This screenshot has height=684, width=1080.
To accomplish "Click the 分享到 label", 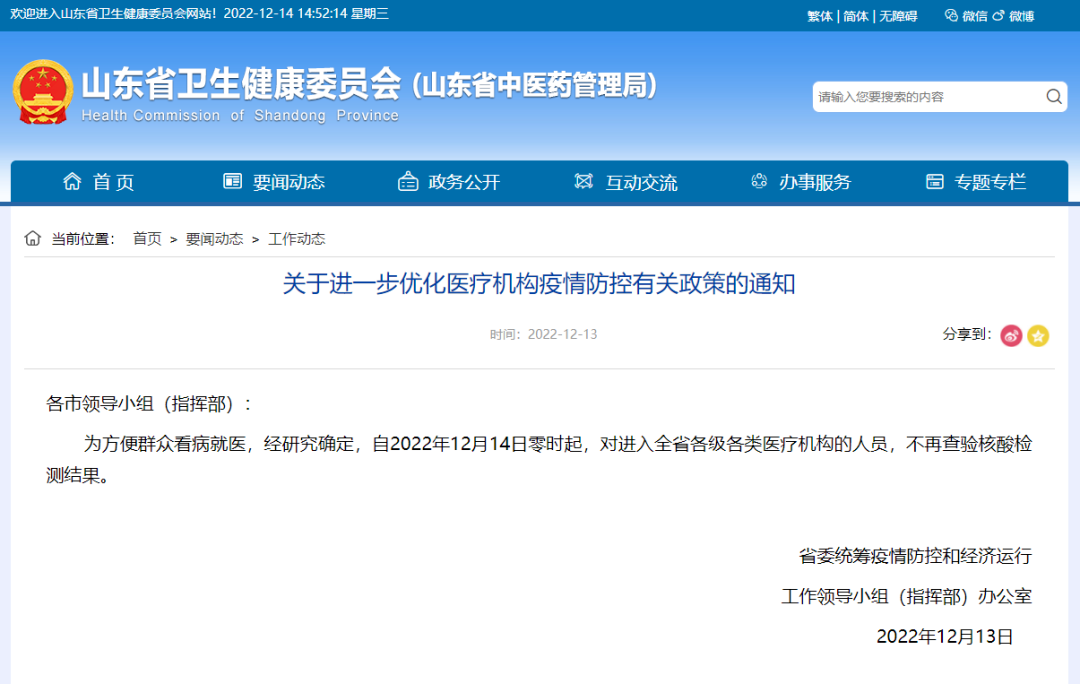I will coord(967,334).
